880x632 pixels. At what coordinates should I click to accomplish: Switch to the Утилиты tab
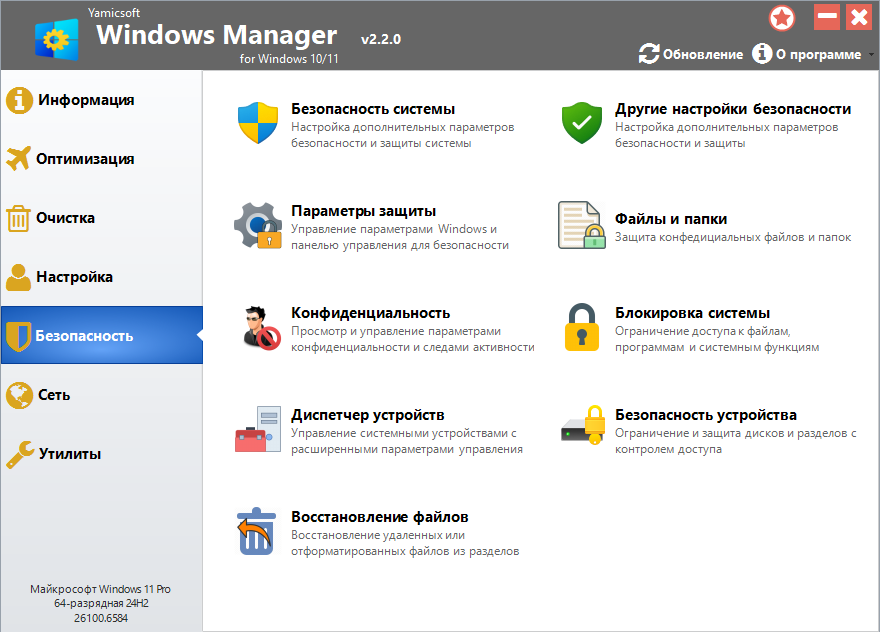coord(69,454)
